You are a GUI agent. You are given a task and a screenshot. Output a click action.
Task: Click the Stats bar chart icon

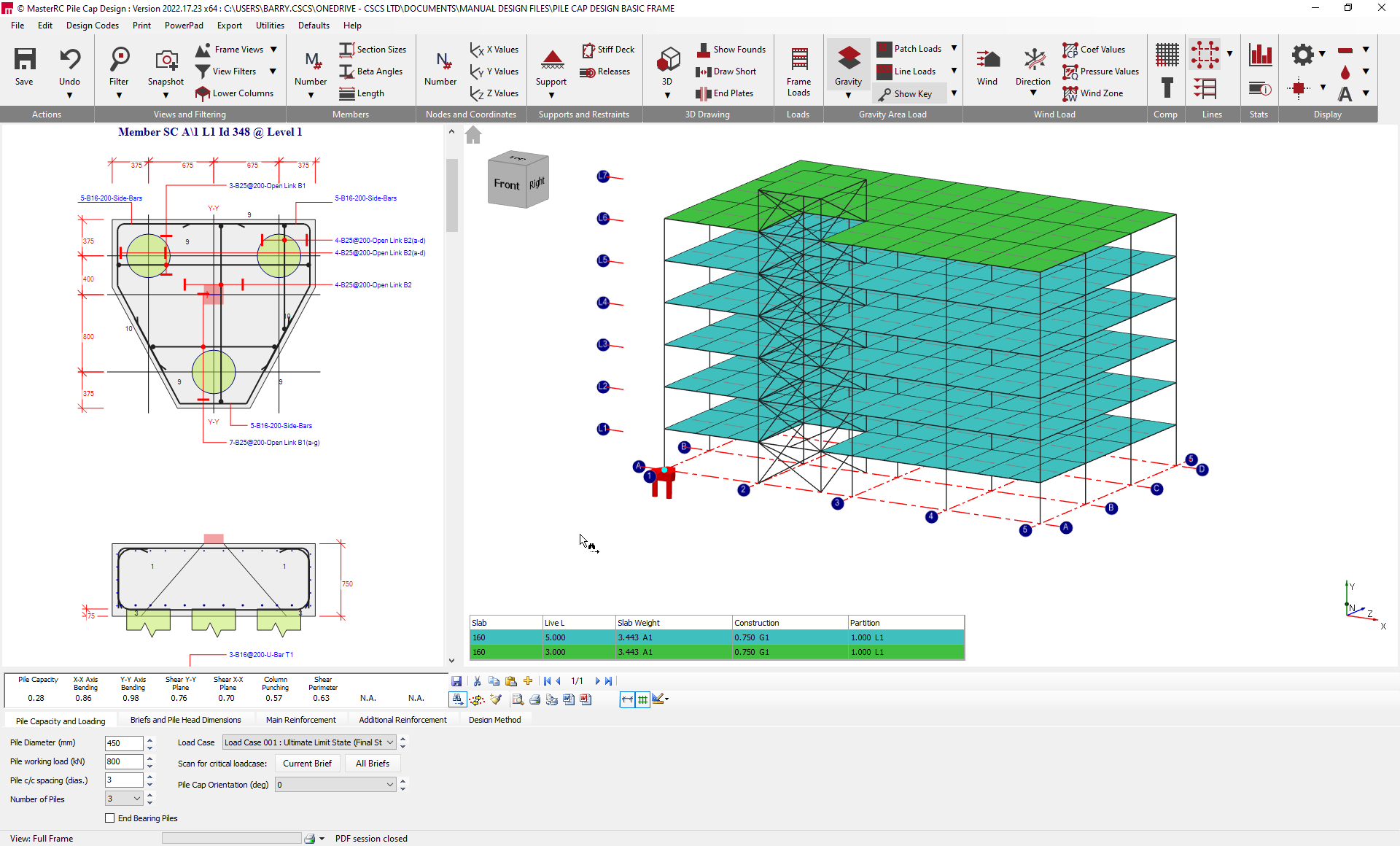(1259, 55)
